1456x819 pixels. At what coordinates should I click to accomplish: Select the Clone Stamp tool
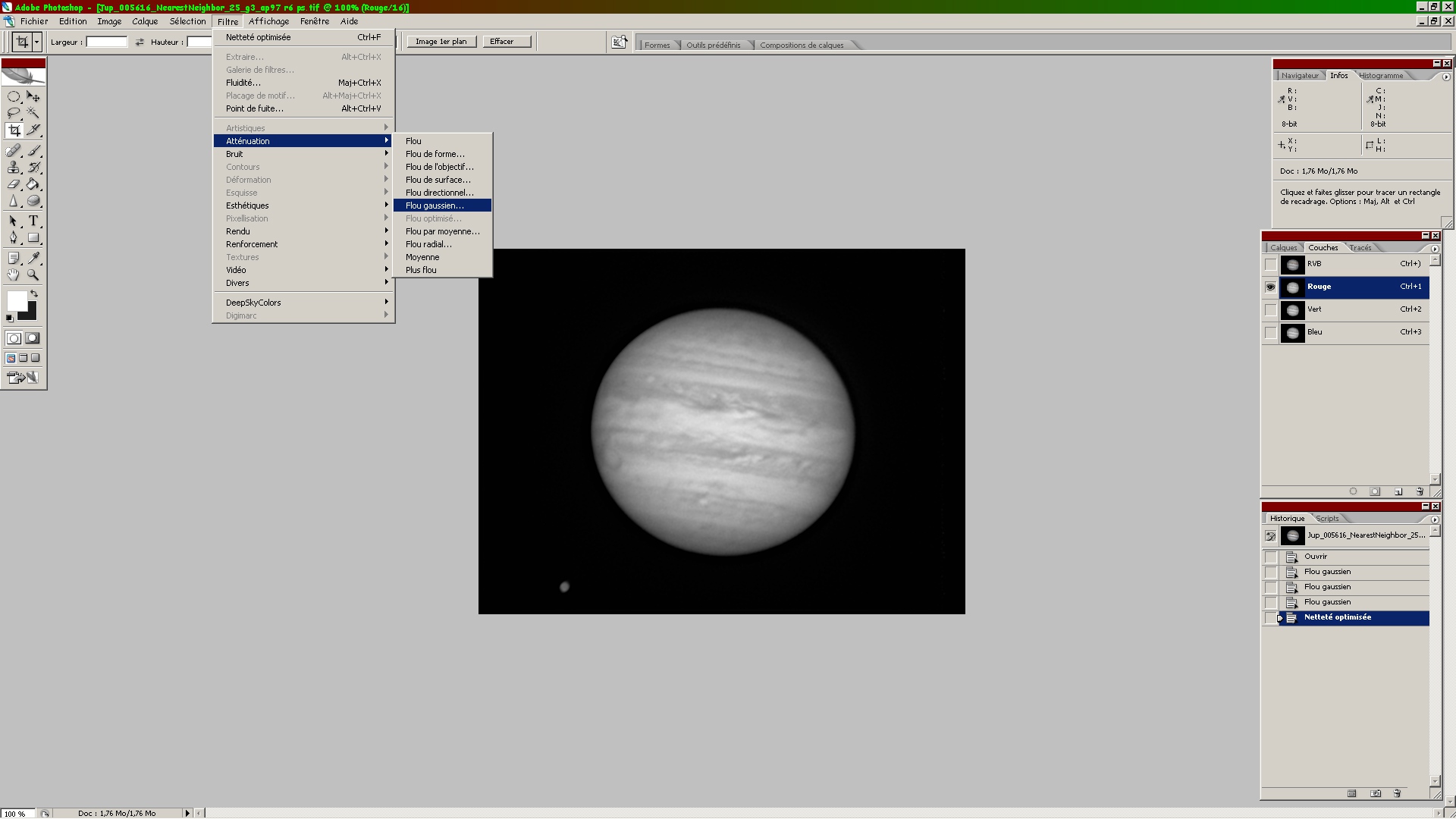(14, 168)
